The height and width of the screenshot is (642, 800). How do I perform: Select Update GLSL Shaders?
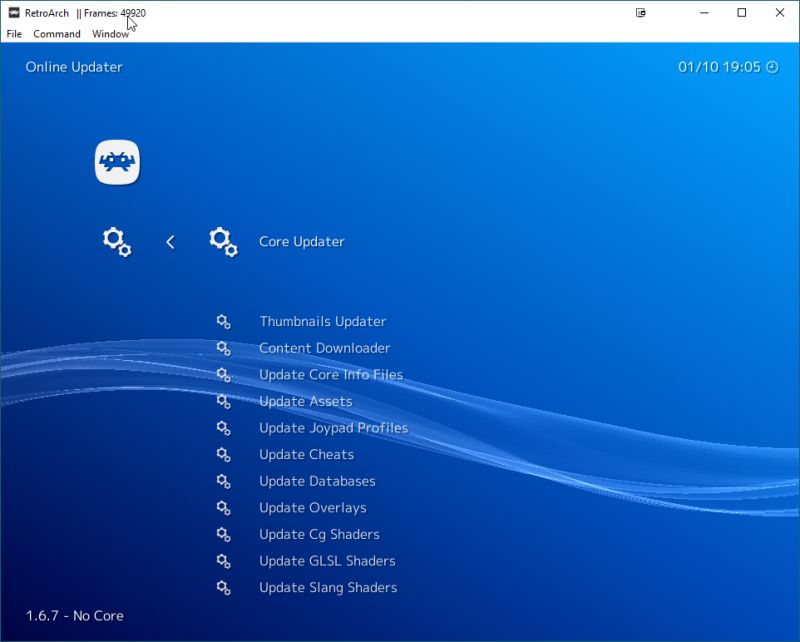point(326,561)
